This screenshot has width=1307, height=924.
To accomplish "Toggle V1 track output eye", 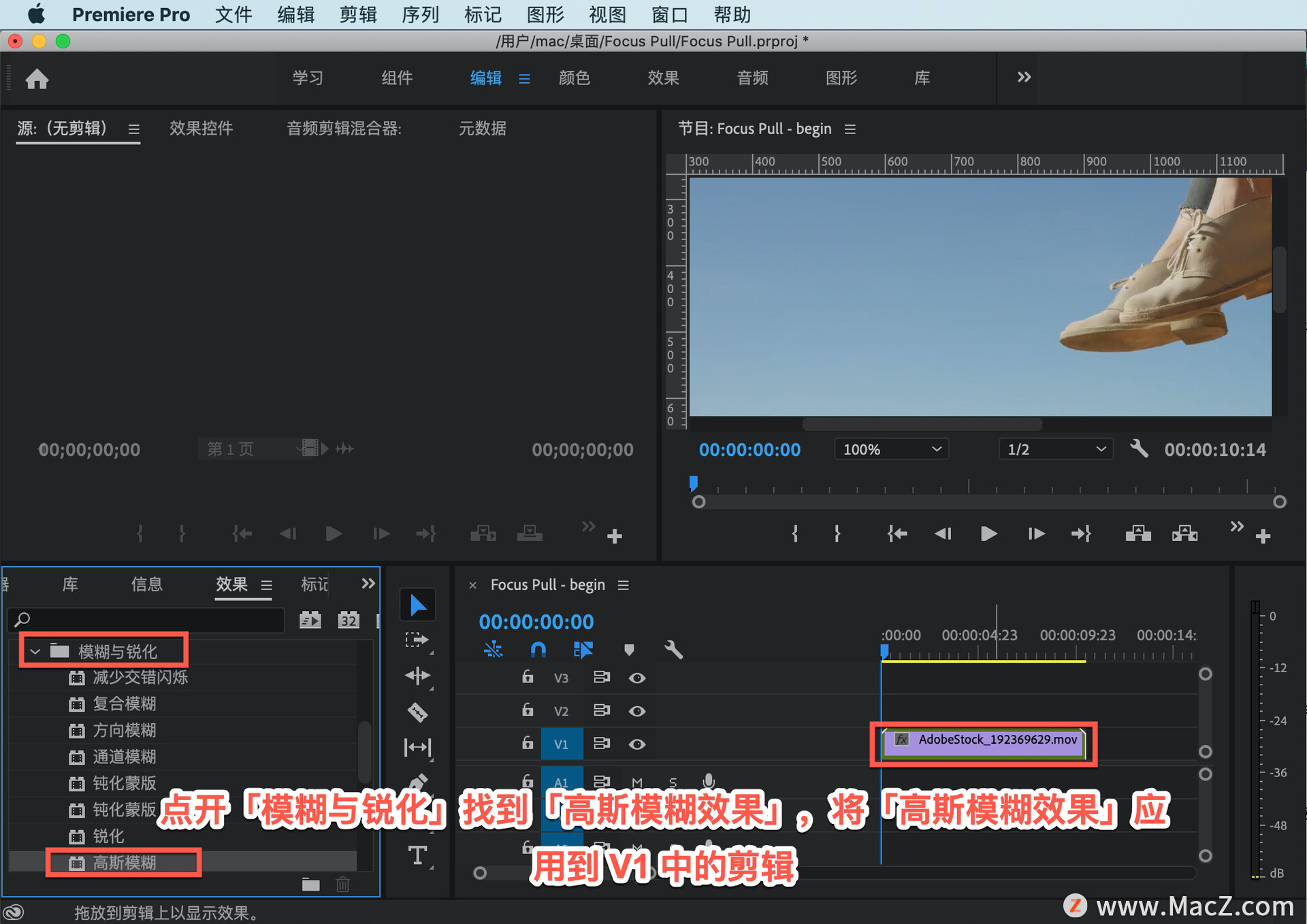I will click(x=636, y=744).
